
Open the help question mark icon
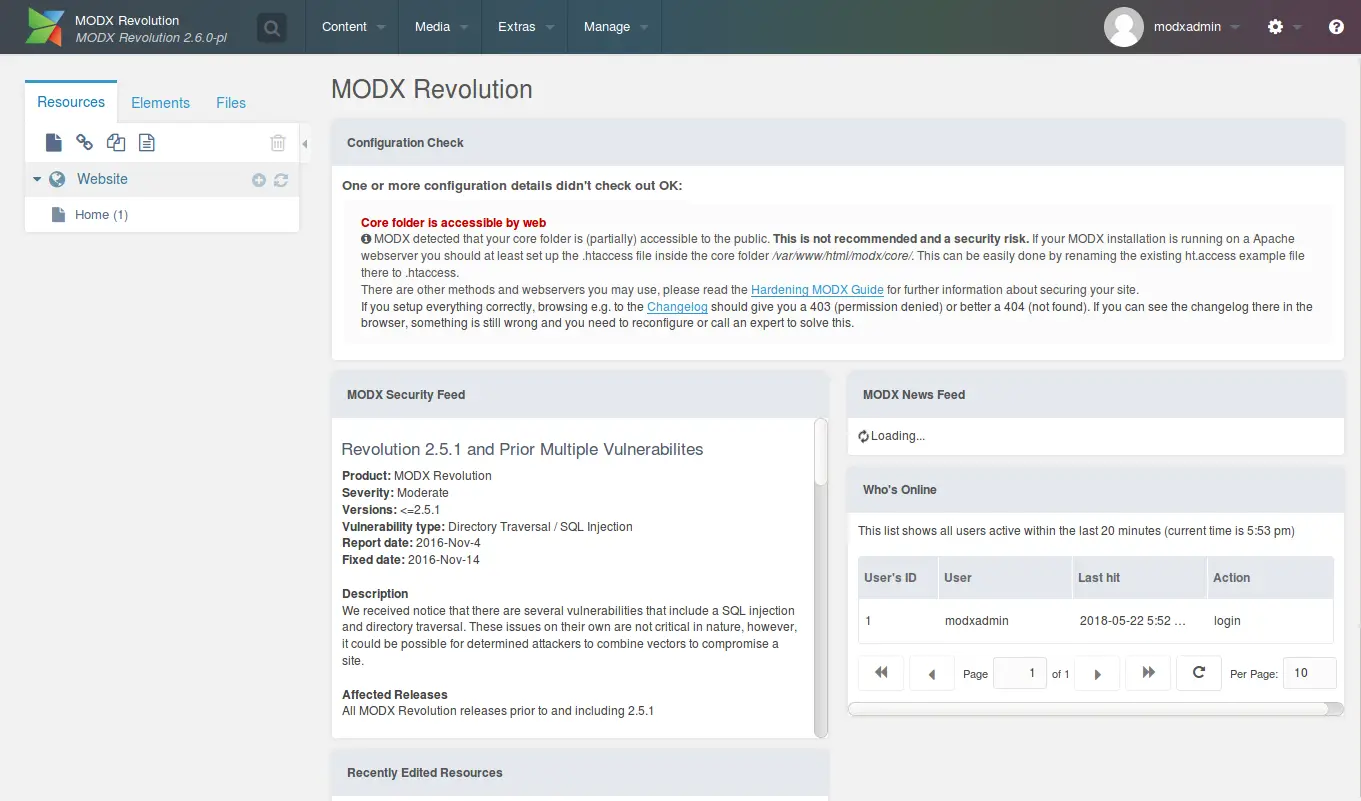[x=1336, y=27]
